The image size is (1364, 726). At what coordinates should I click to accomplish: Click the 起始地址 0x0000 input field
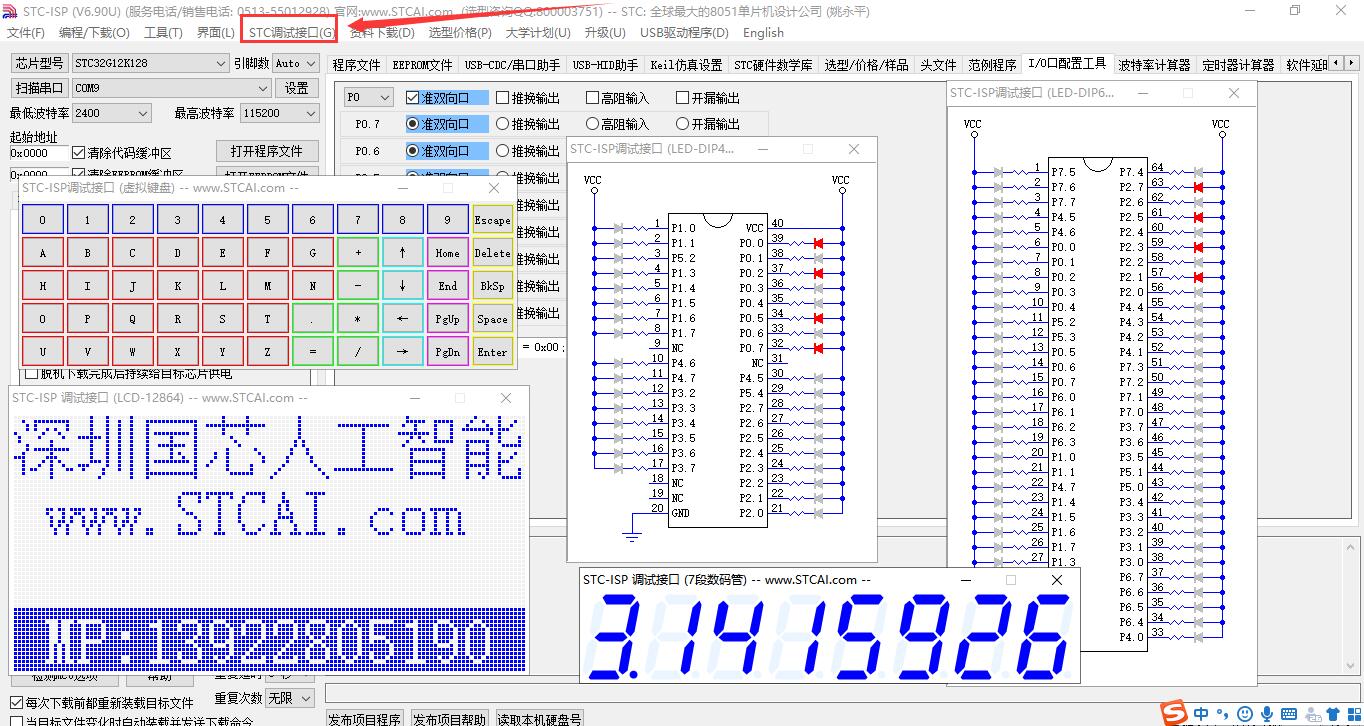[x=38, y=153]
